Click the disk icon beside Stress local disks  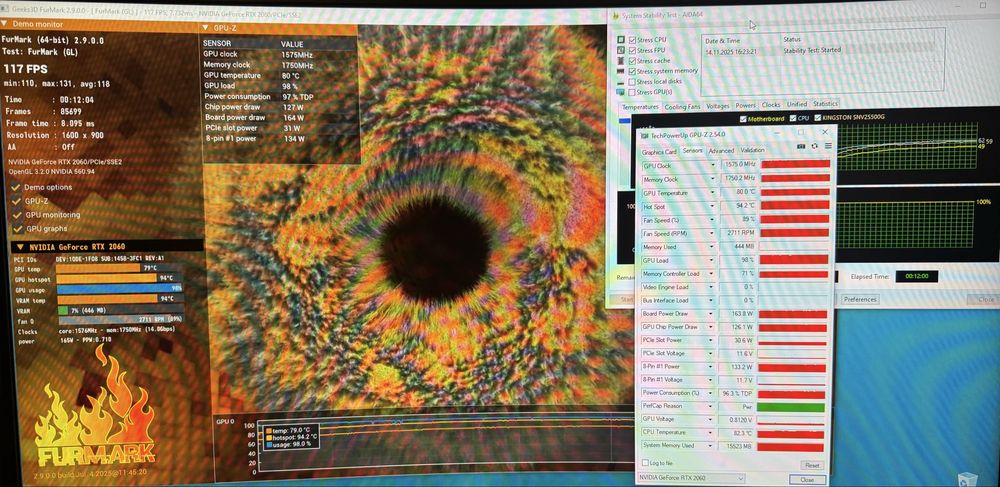(621, 82)
